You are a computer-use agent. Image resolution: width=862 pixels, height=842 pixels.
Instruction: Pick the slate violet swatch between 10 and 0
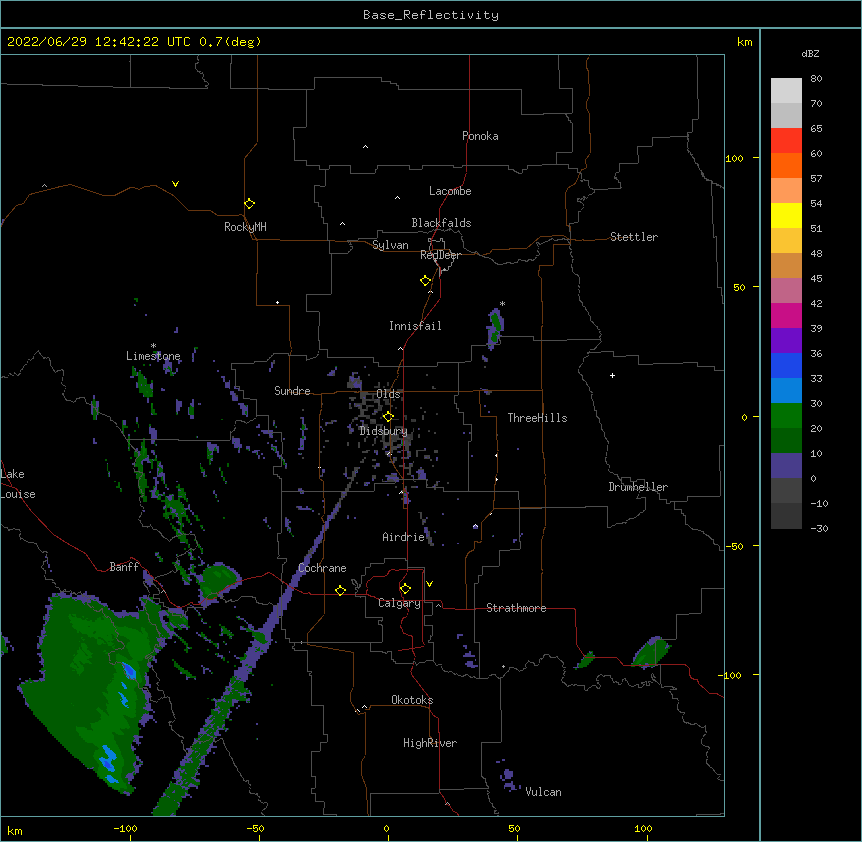coord(786,466)
